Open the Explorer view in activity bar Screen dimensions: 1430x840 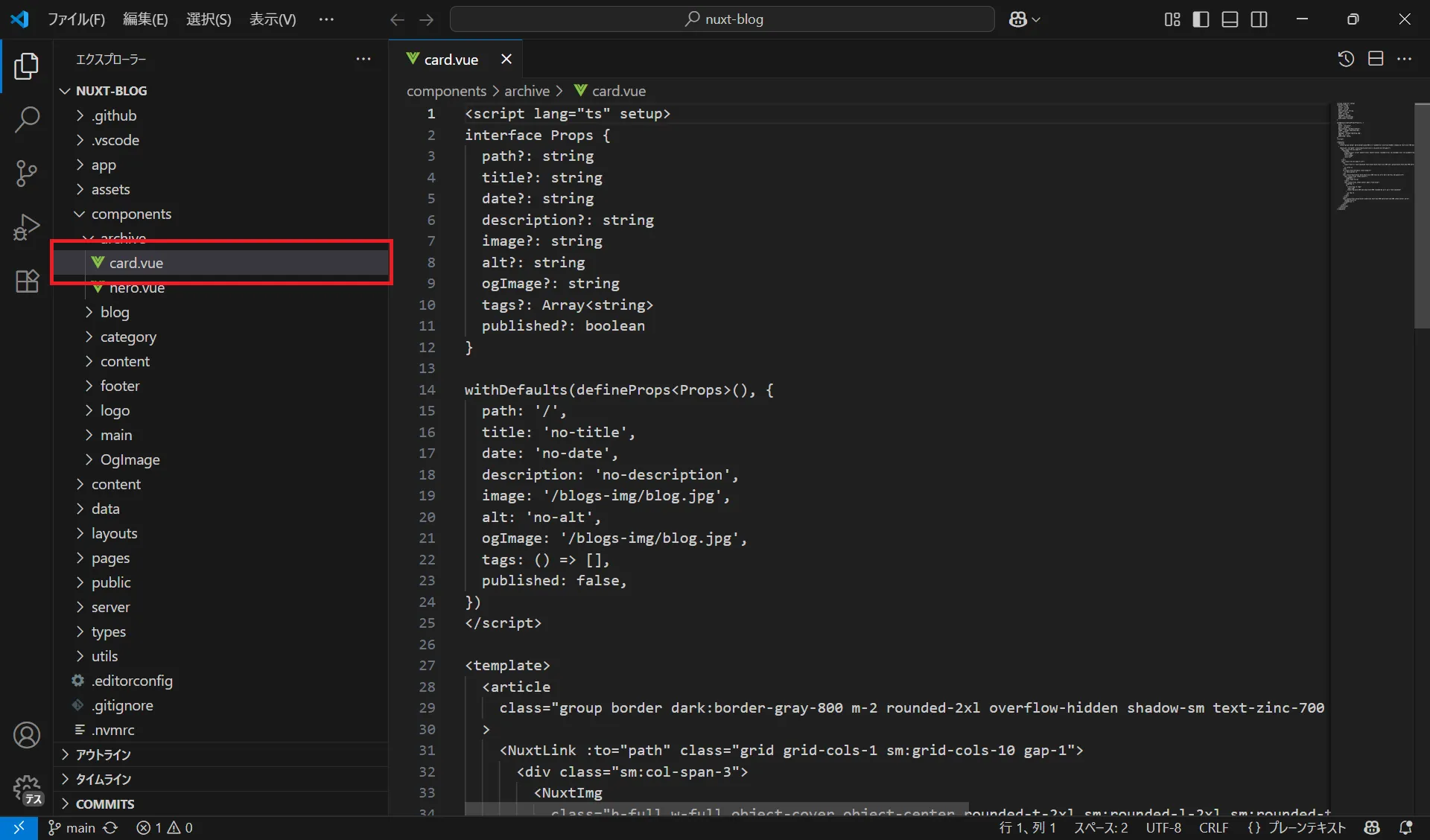27,66
